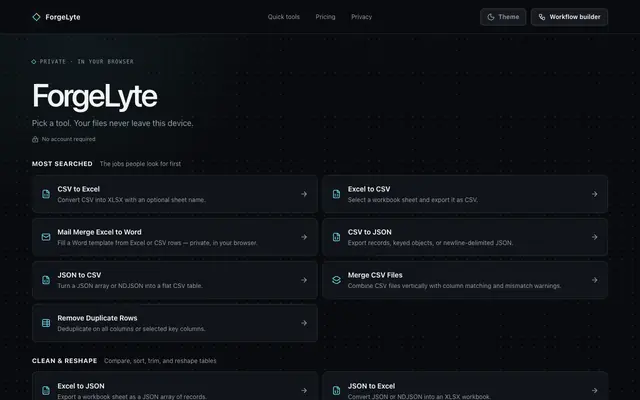
Task: Click the ForgeLyte diamond logo icon
Action: point(36,17)
